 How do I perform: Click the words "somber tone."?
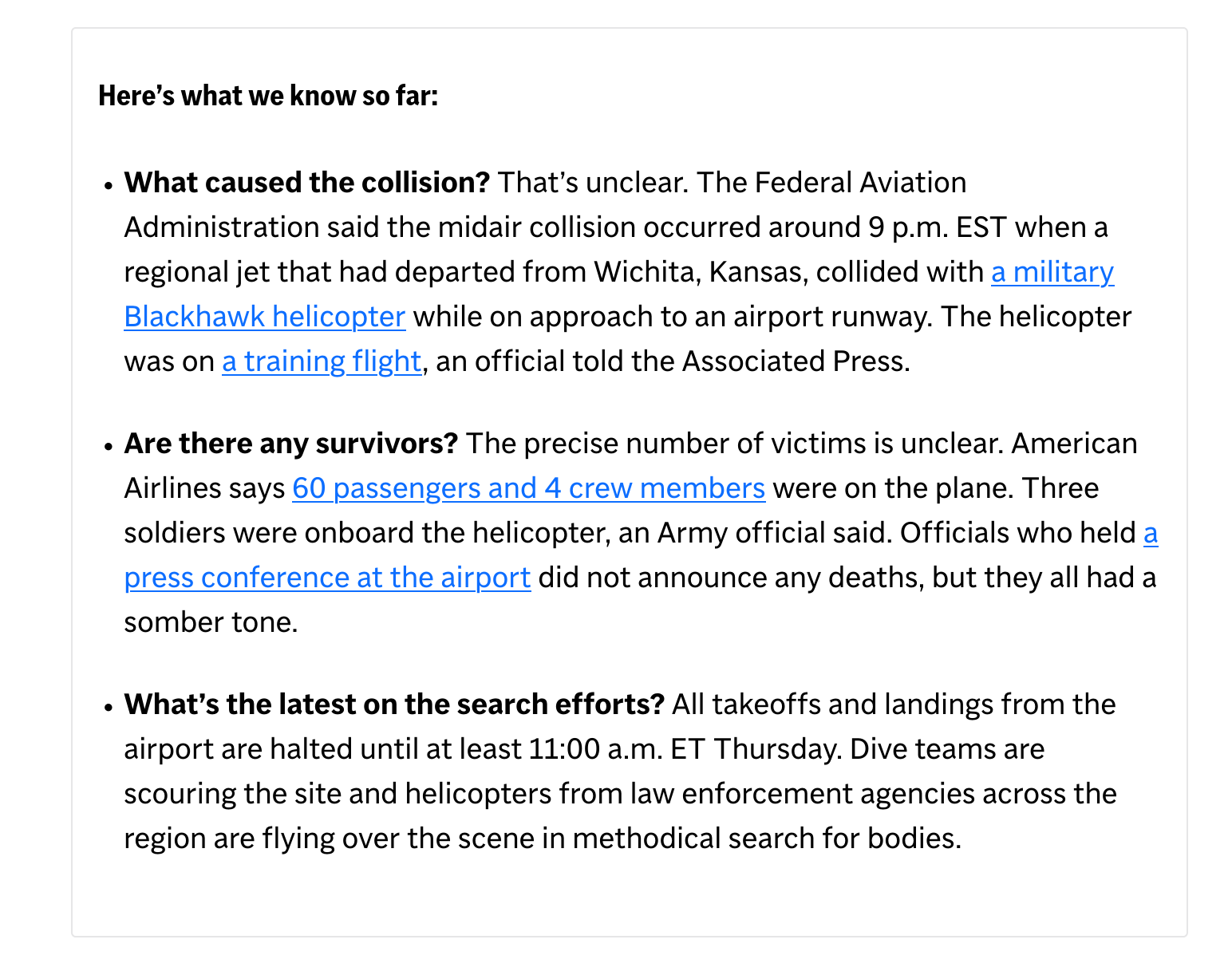[x=211, y=622]
